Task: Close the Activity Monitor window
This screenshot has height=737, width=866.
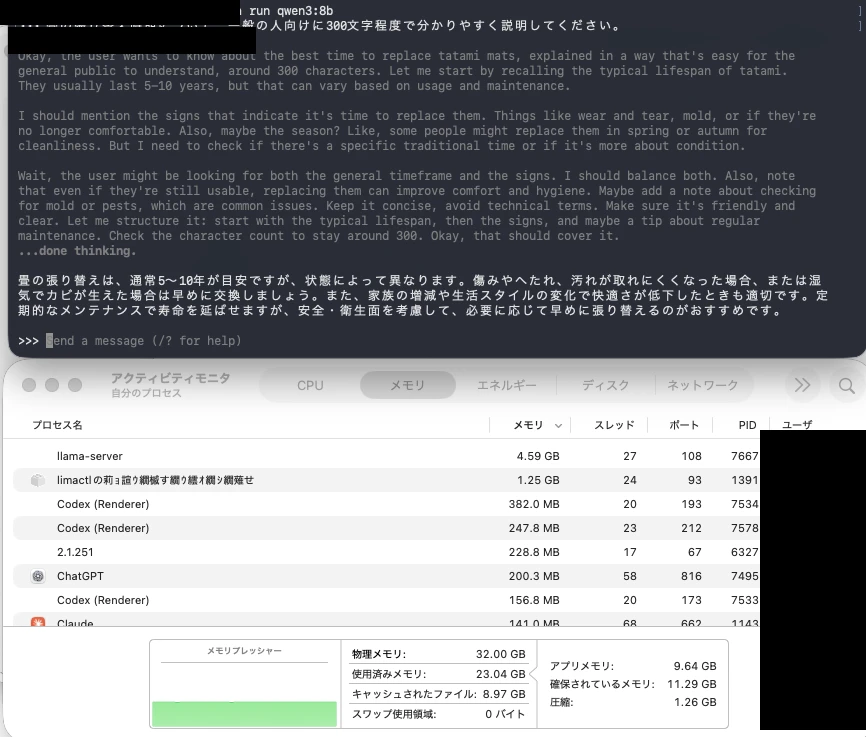Action: tap(29, 385)
